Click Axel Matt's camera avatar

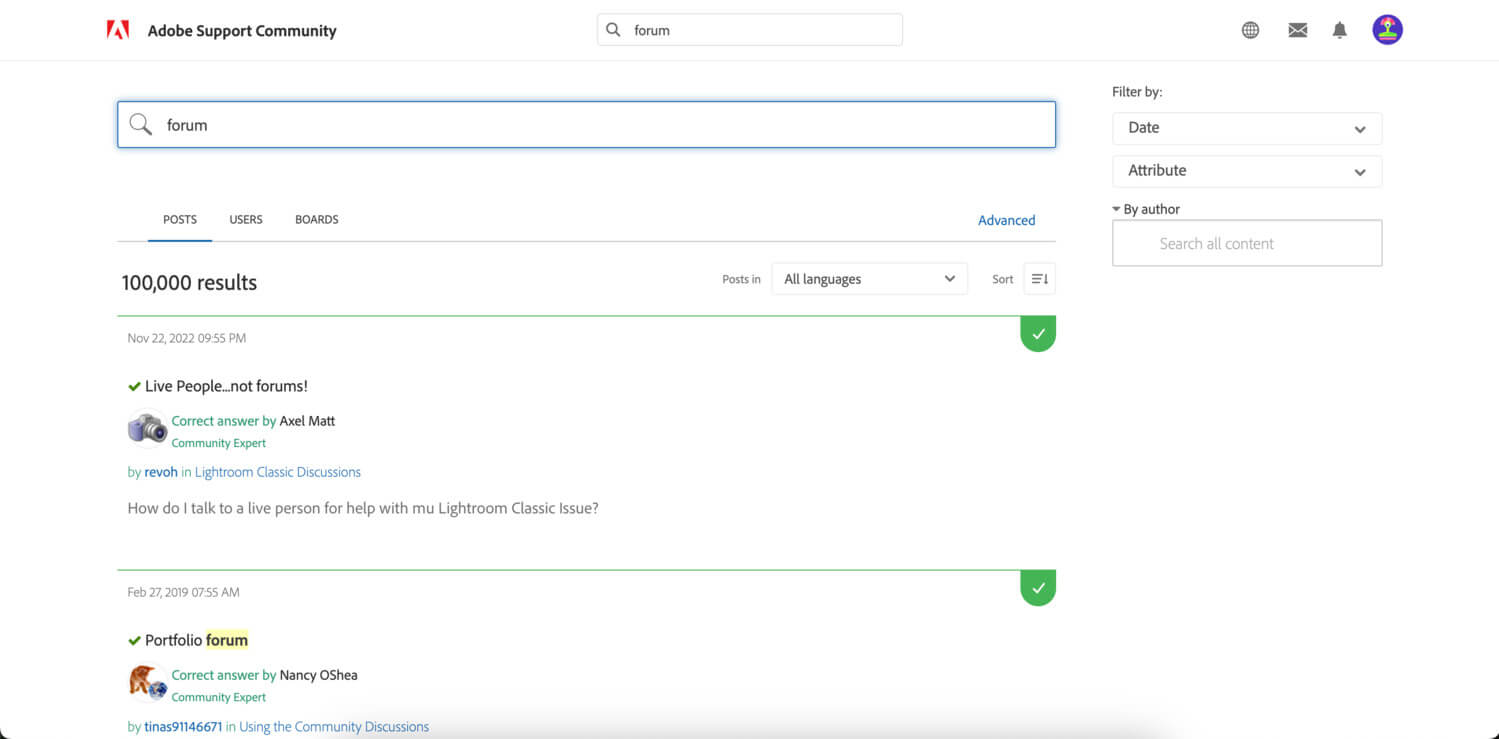(x=147, y=429)
